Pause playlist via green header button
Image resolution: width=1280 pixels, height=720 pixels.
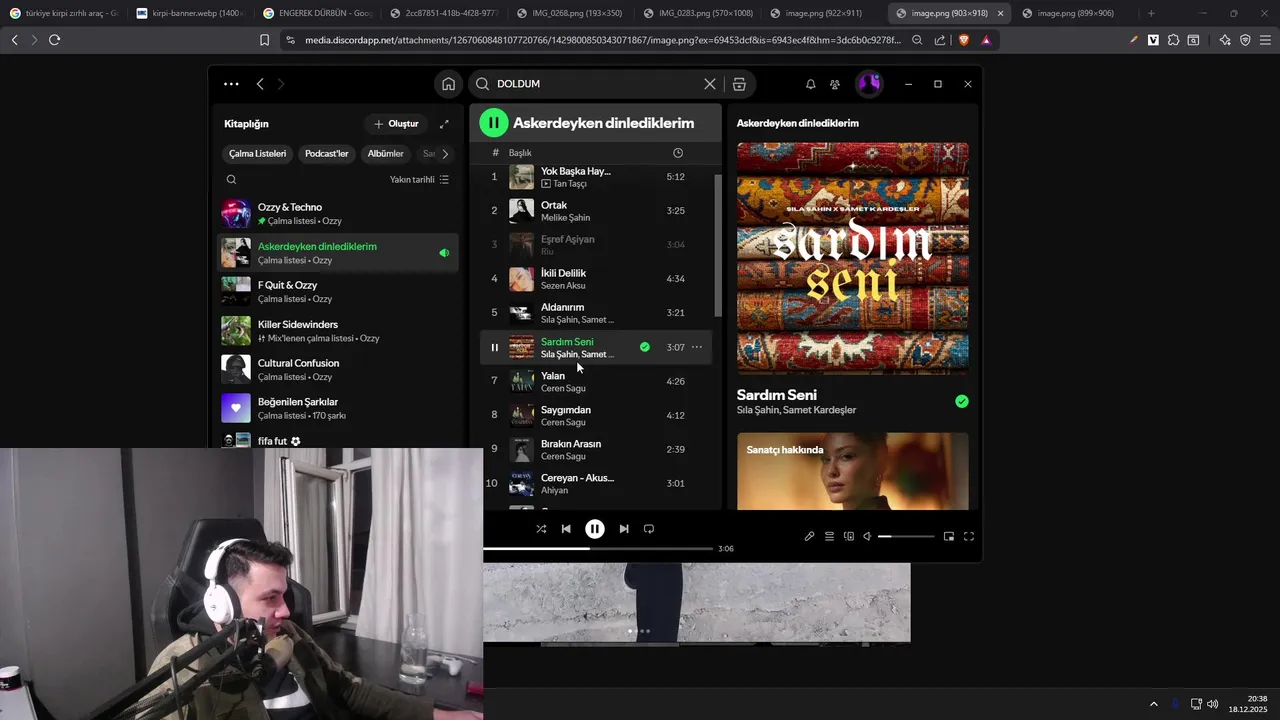click(494, 123)
